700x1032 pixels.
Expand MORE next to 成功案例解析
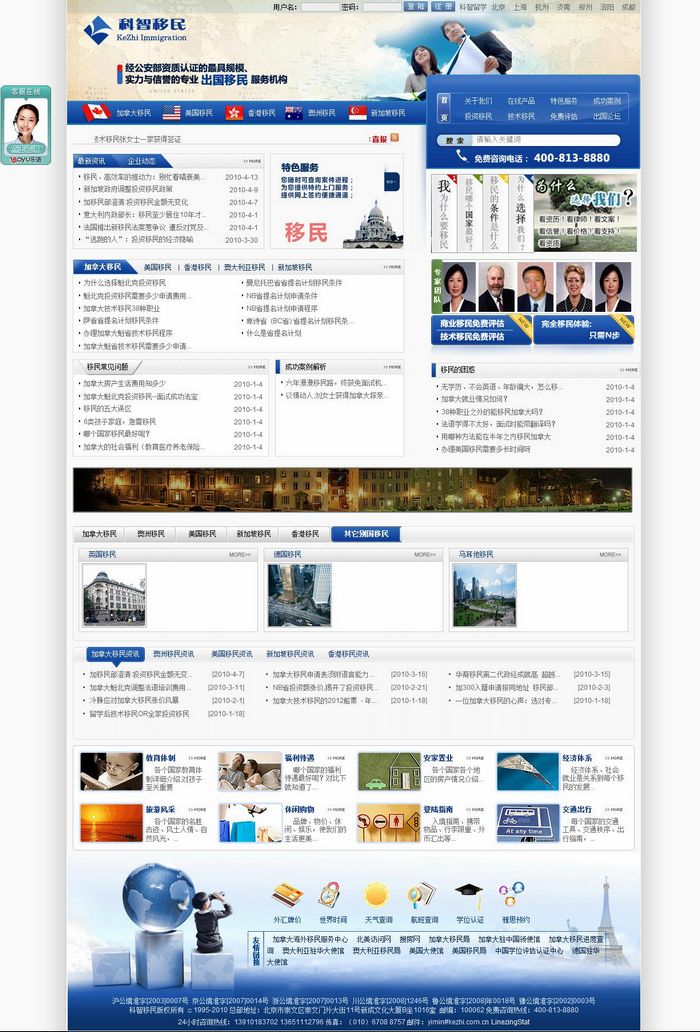pos(391,367)
